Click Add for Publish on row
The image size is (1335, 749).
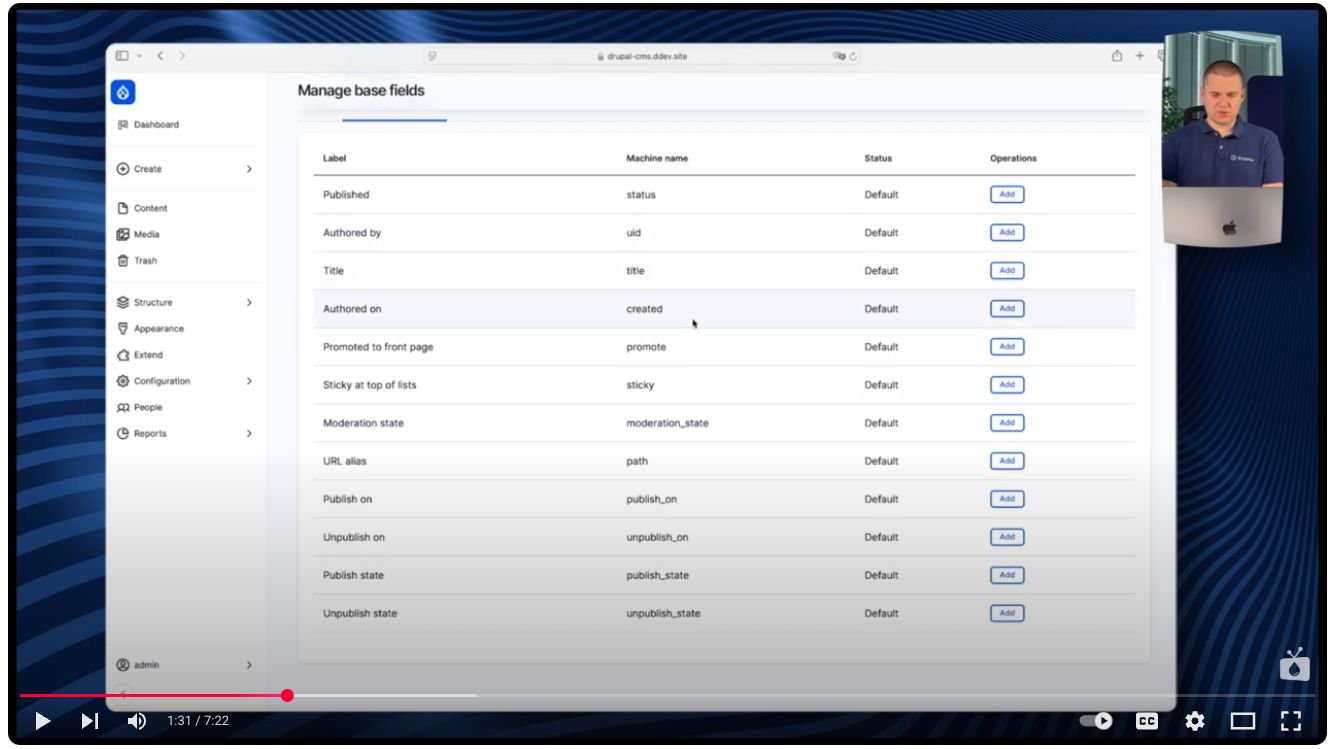coord(1007,498)
